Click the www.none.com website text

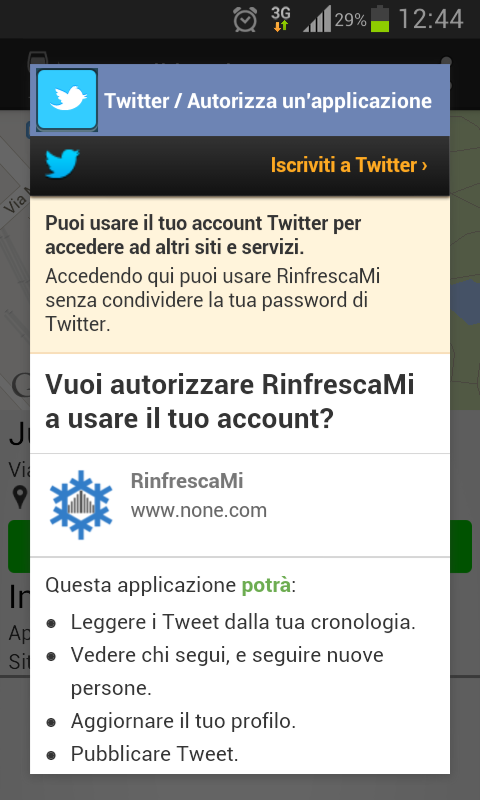tap(199, 510)
